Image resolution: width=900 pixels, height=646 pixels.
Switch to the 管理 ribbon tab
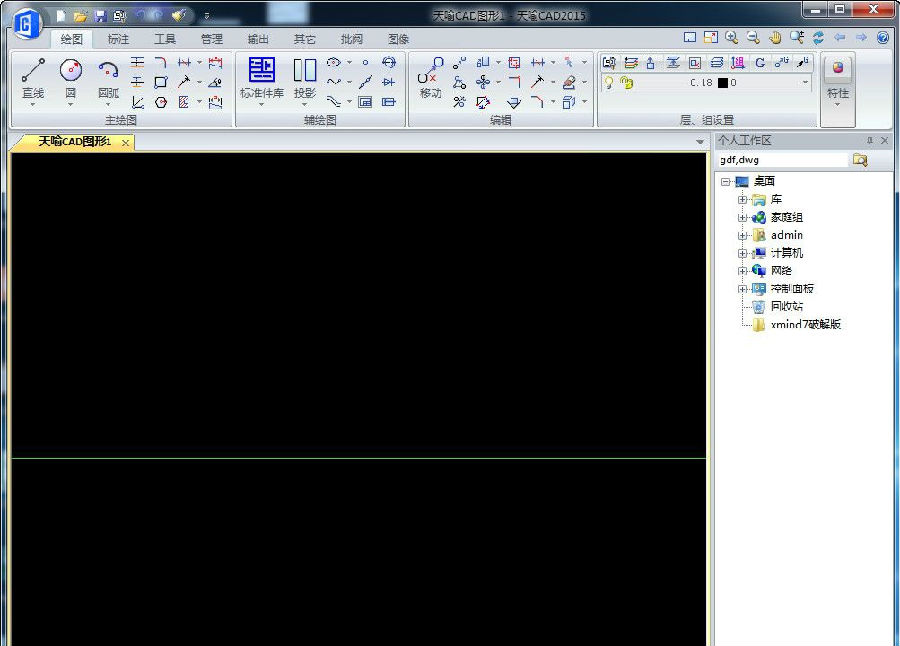point(211,39)
